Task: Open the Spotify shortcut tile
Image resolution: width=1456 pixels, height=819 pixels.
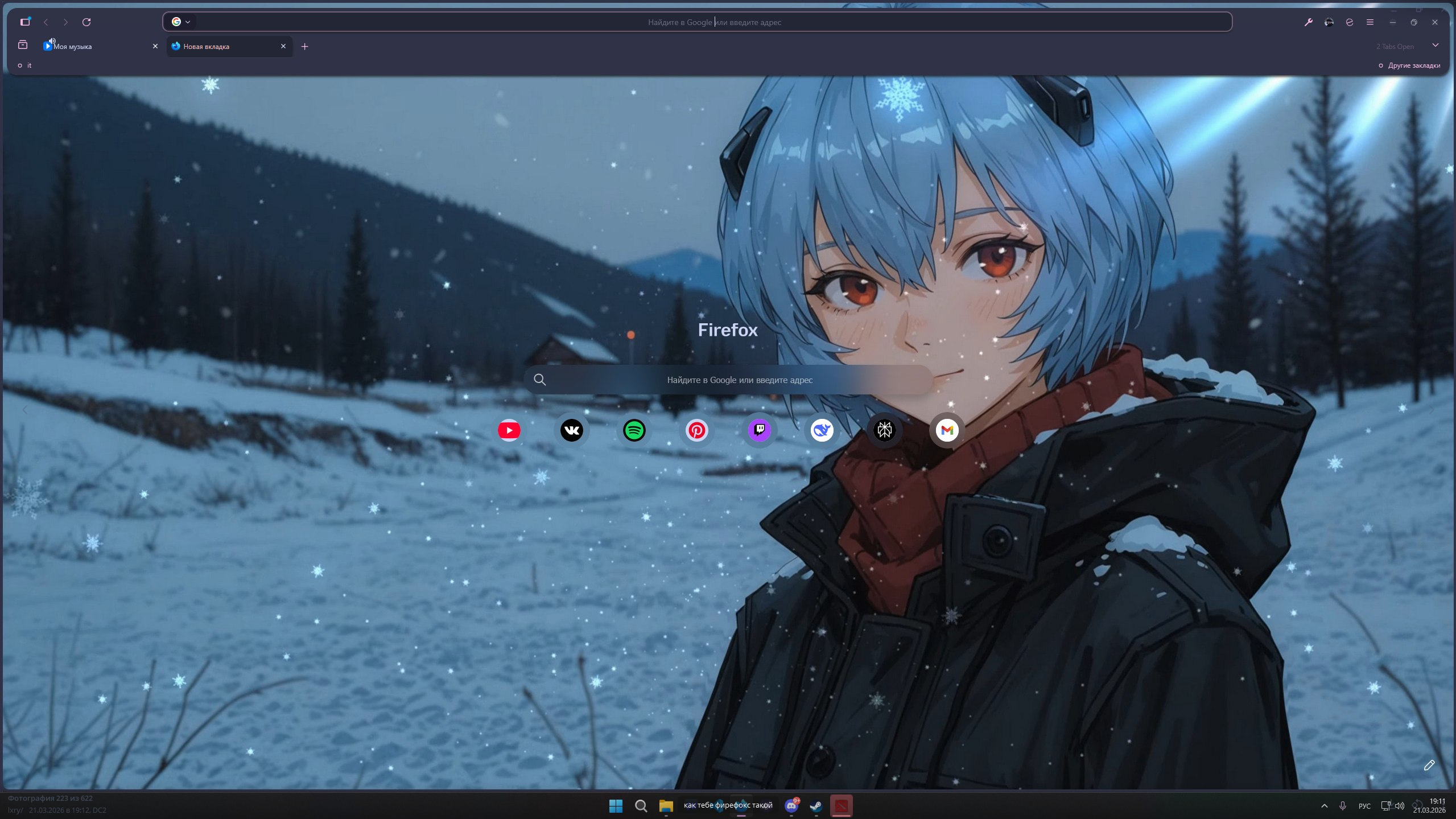Action: pos(634,430)
